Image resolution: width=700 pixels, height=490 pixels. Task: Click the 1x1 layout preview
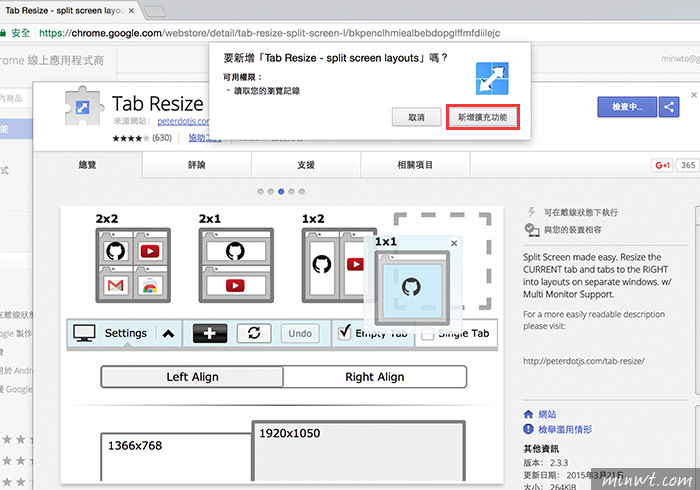click(412, 287)
